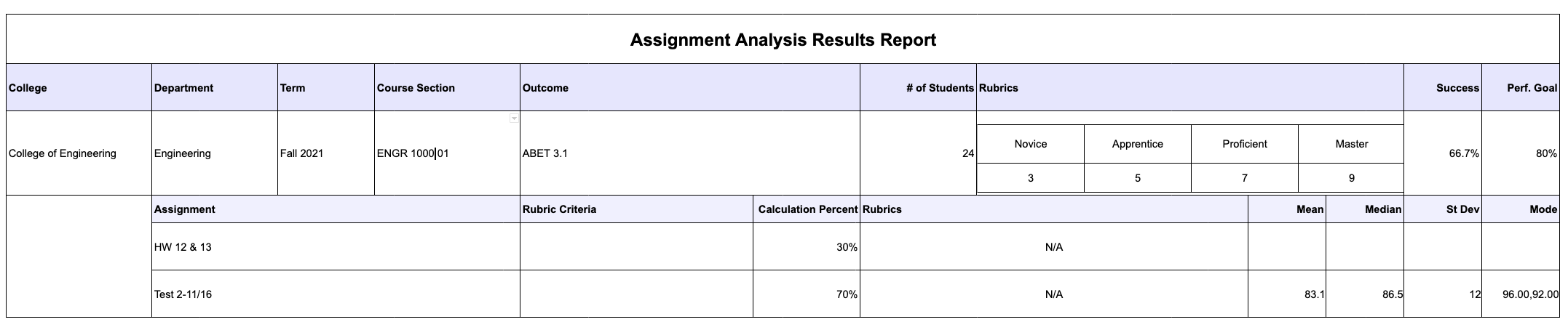Select the Department column header
Screen dimensions: 1568x330
point(183,88)
